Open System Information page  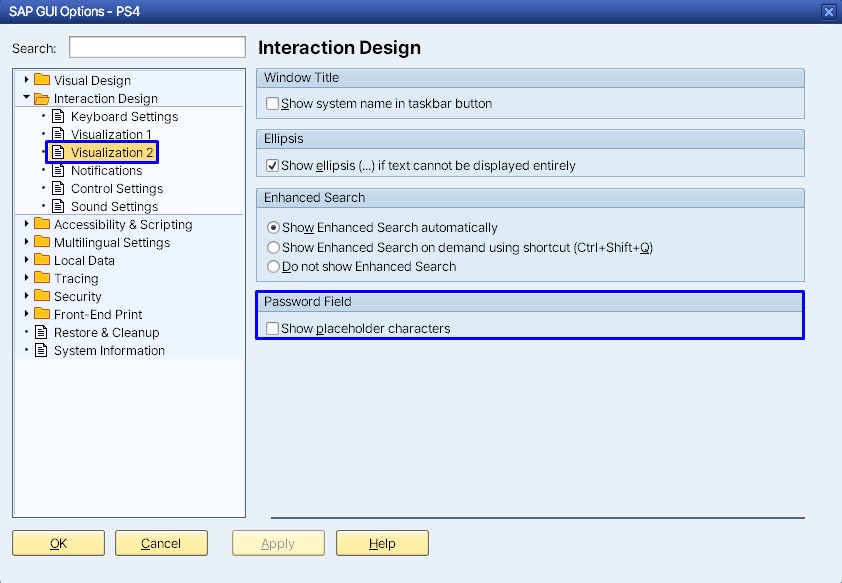109,350
